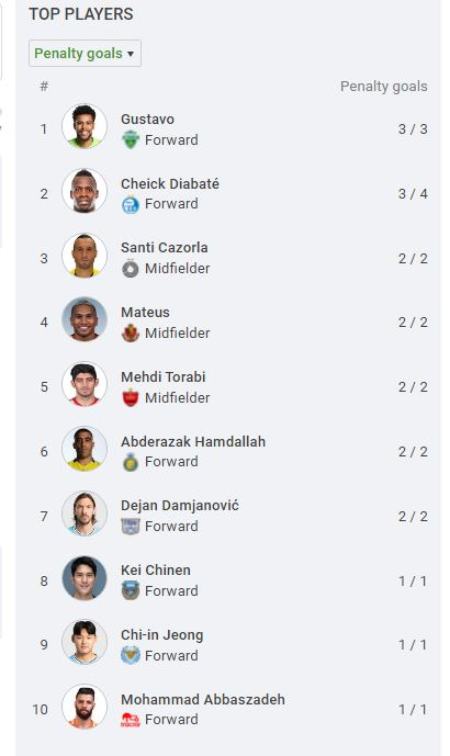This screenshot has height=756, width=450.
Task: Click Mohammad Abbaszadeh's name link
Action: (203, 700)
